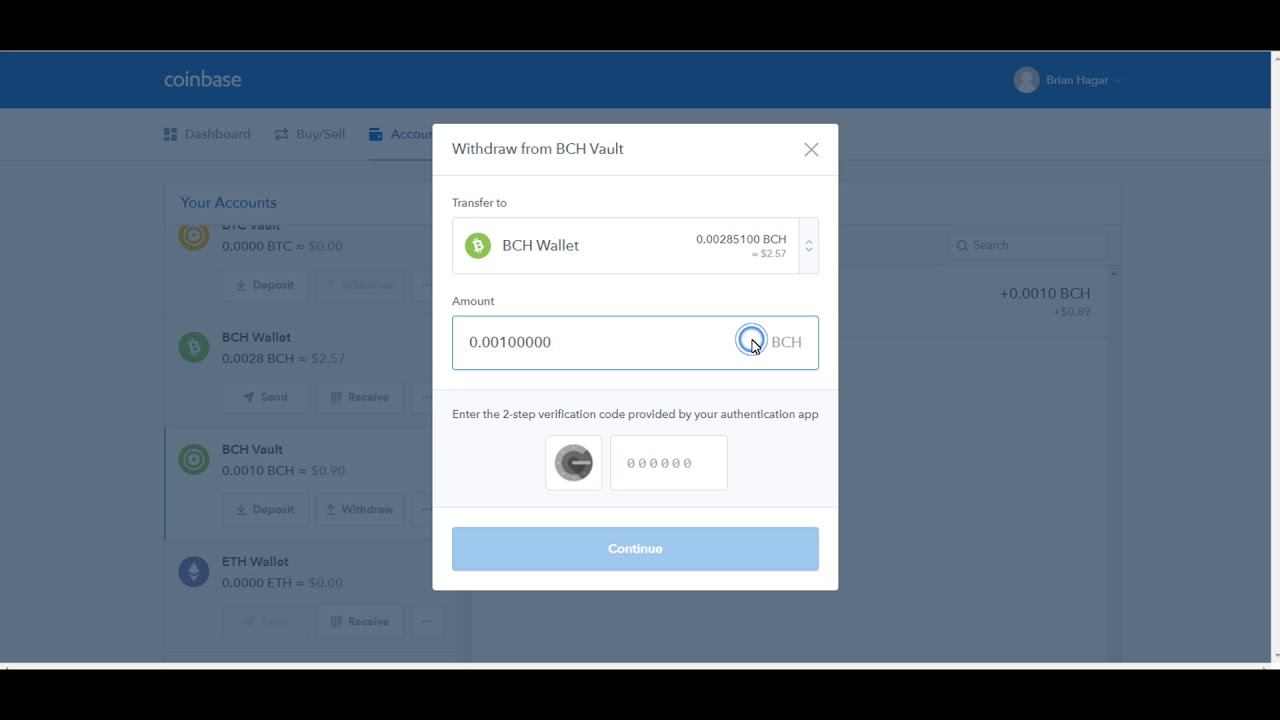Click the BCH currency label in Amount field
This screenshot has height=720, width=1280.
tap(787, 342)
